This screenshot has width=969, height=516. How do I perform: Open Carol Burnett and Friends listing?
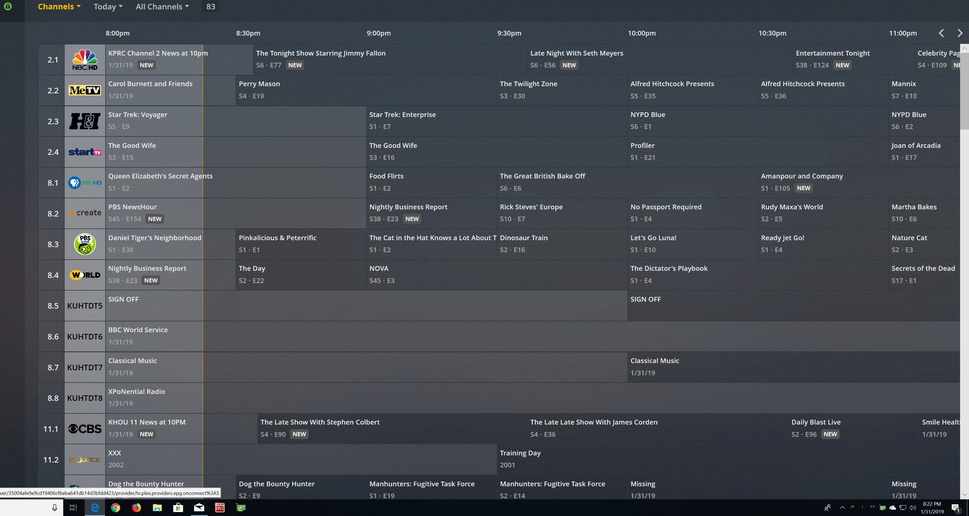pyautogui.click(x=170, y=90)
